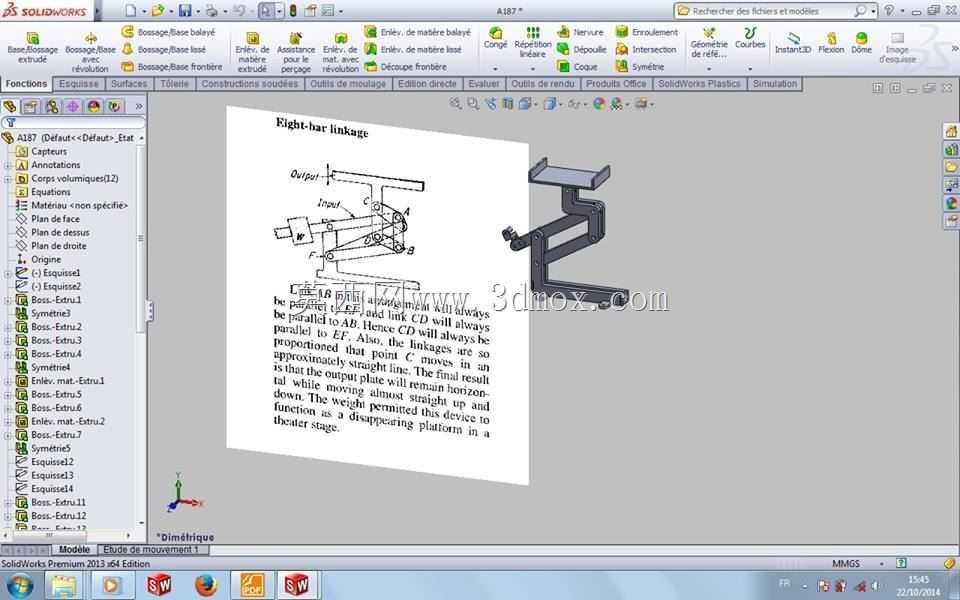Apply the Congé fillet tool

pos(495,38)
